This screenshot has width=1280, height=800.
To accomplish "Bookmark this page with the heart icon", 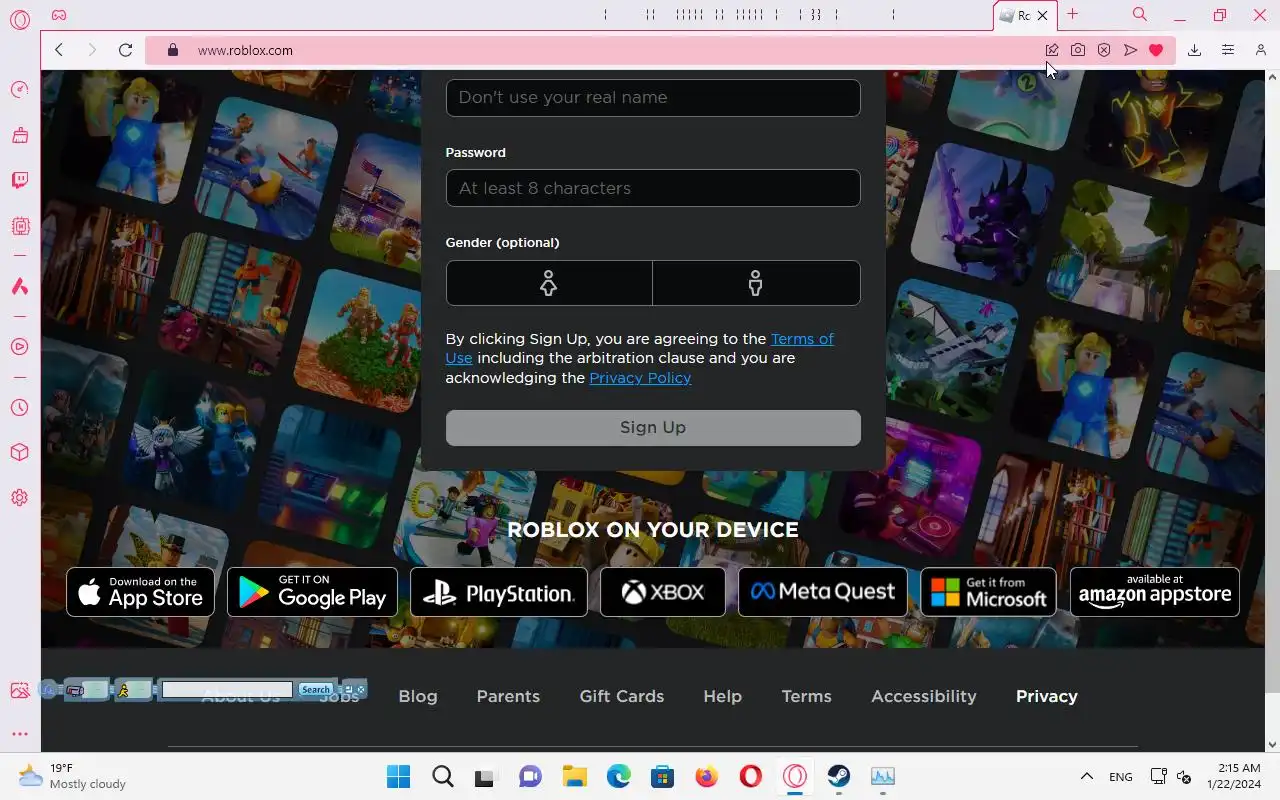I will (1156, 50).
